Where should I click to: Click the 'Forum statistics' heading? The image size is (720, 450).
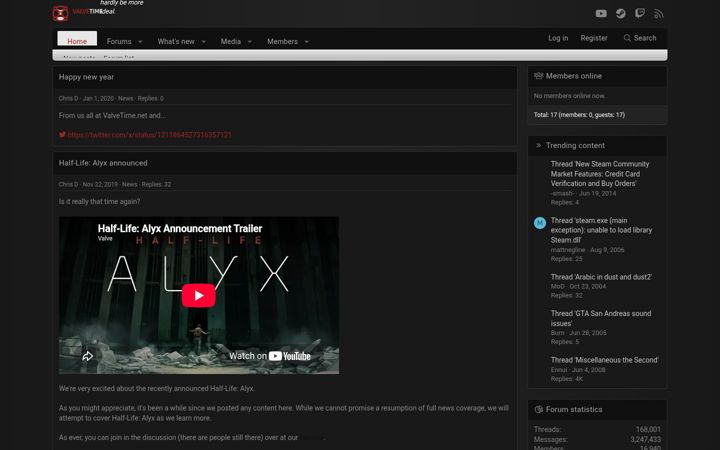click(x=574, y=409)
